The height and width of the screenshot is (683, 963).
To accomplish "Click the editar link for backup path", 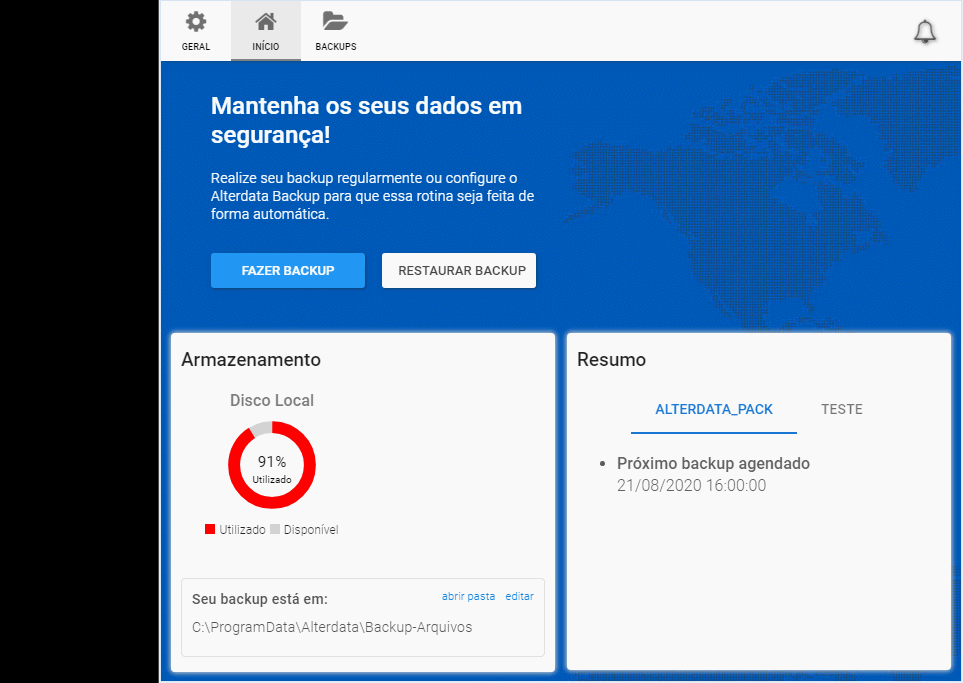I will [x=520, y=596].
